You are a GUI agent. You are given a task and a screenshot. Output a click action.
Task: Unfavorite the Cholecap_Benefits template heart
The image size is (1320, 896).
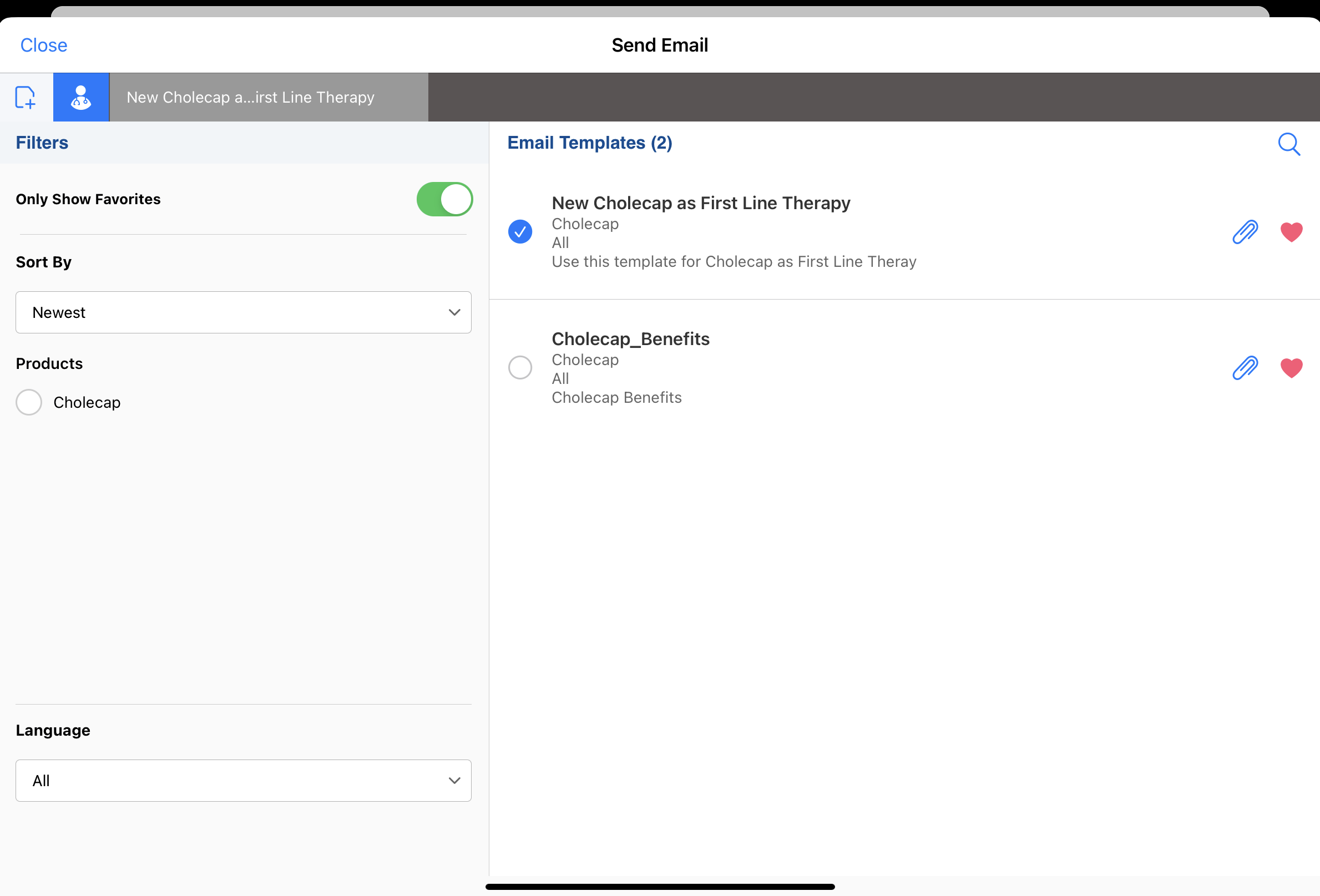tap(1291, 368)
